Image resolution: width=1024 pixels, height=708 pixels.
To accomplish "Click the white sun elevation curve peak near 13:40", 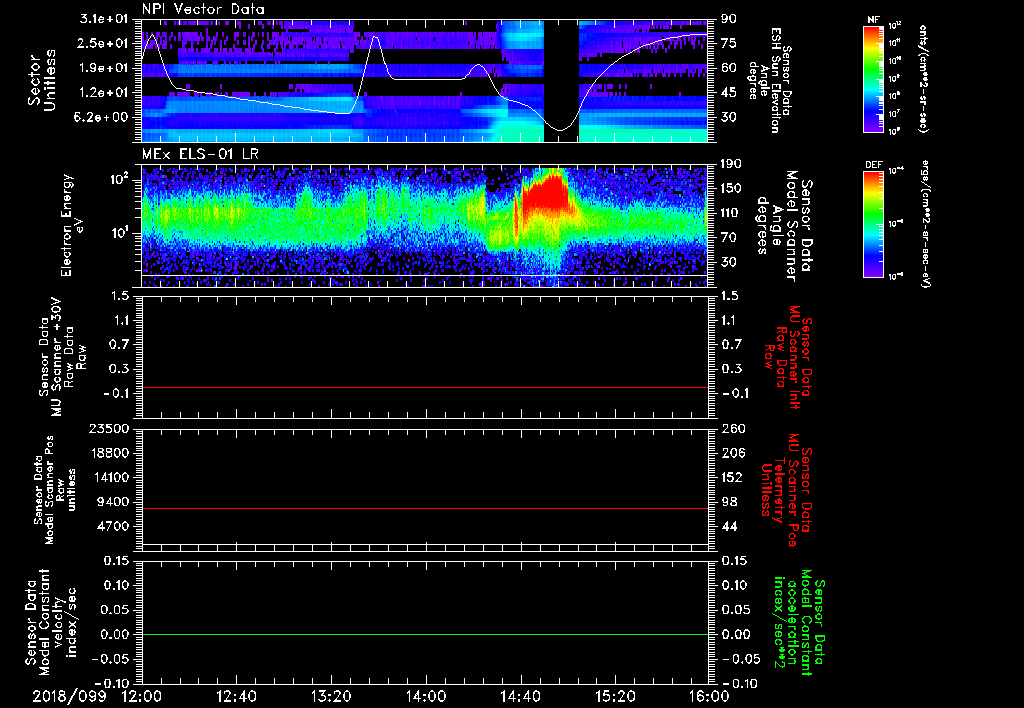I will [x=376, y=37].
